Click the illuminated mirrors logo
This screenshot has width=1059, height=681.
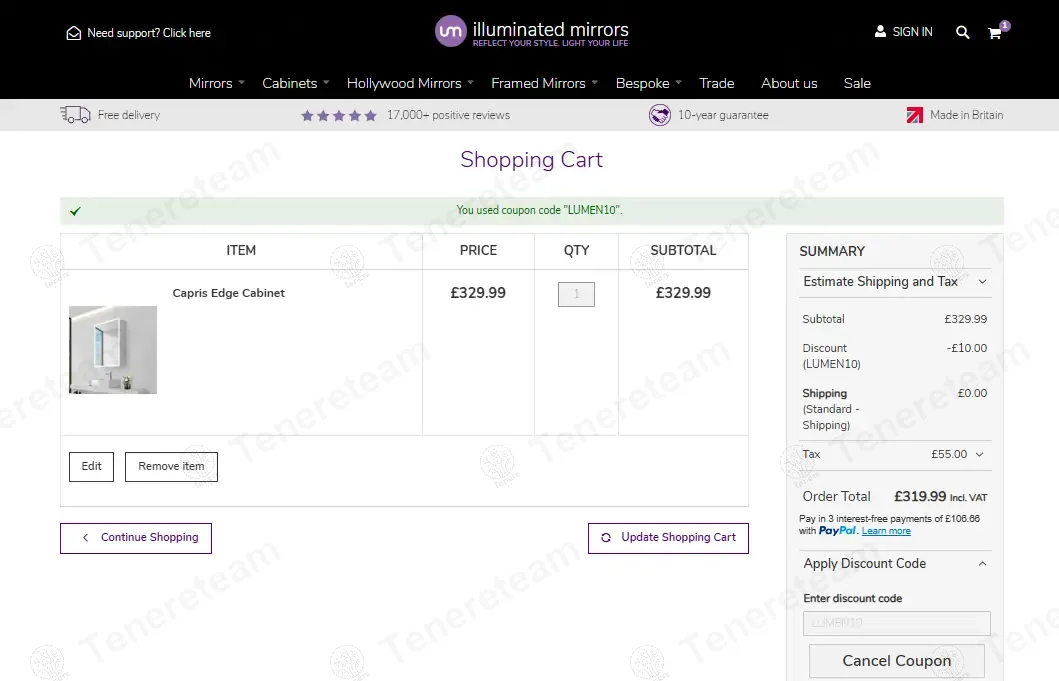coord(532,32)
